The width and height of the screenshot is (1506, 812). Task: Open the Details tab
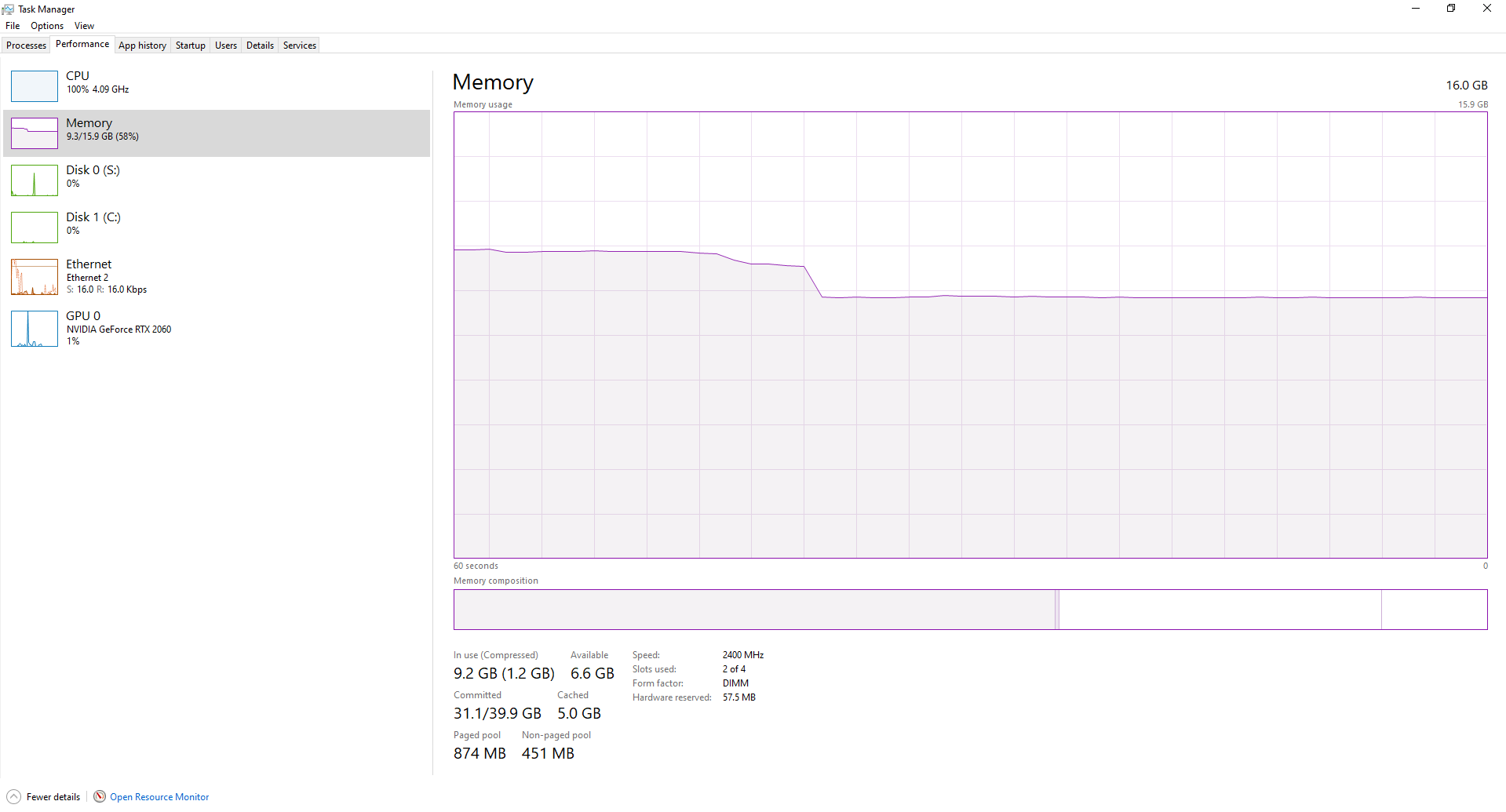tap(260, 46)
